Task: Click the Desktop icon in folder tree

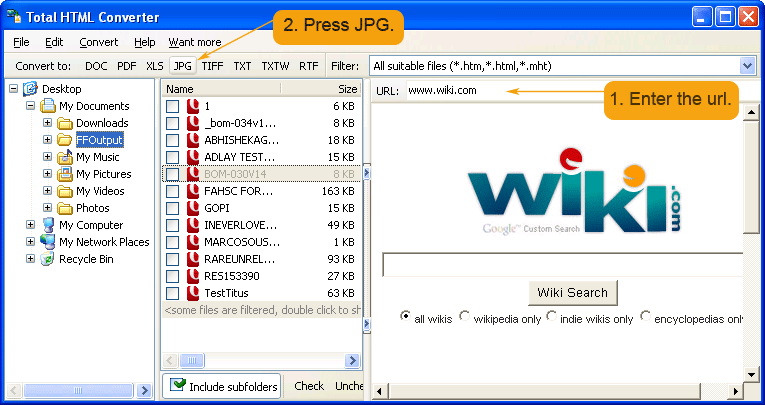Action: tap(31, 89)
